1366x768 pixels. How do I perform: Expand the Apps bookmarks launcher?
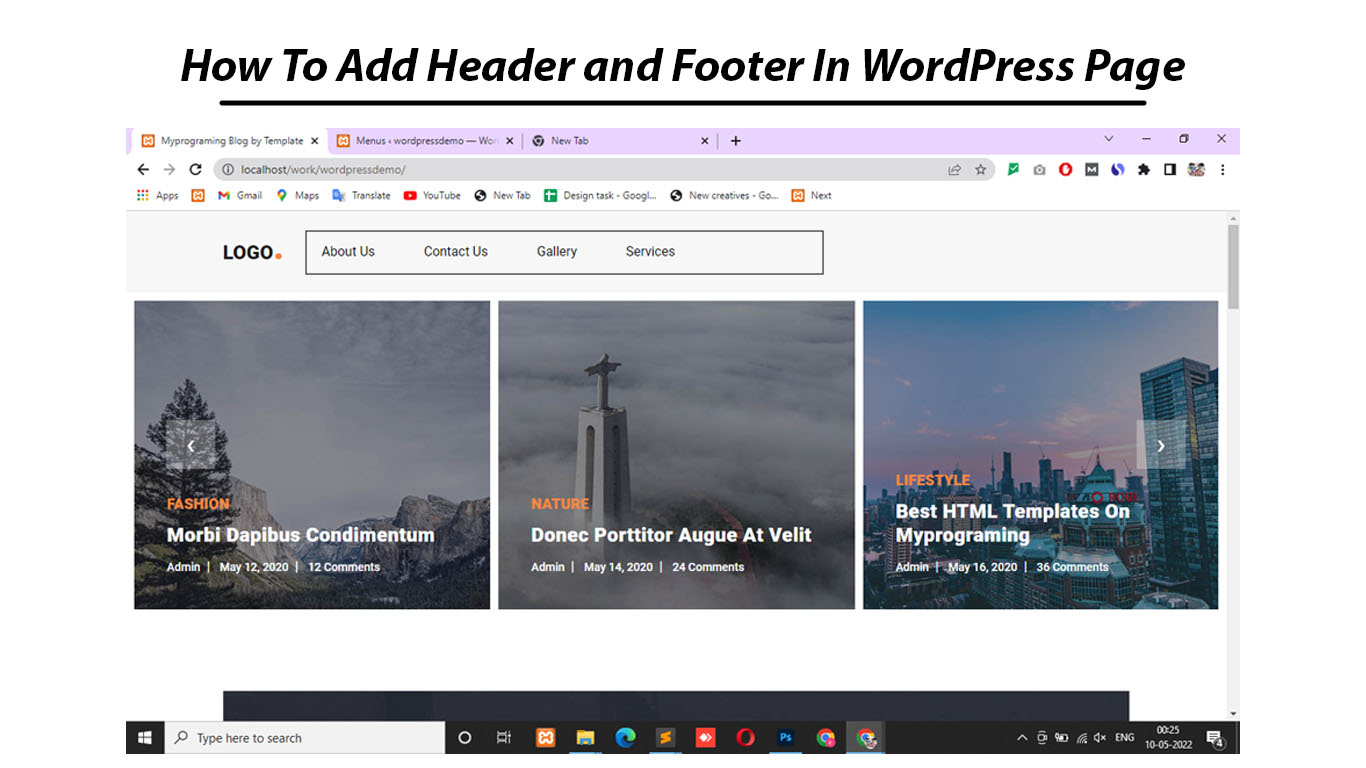[x=156, y=195]
